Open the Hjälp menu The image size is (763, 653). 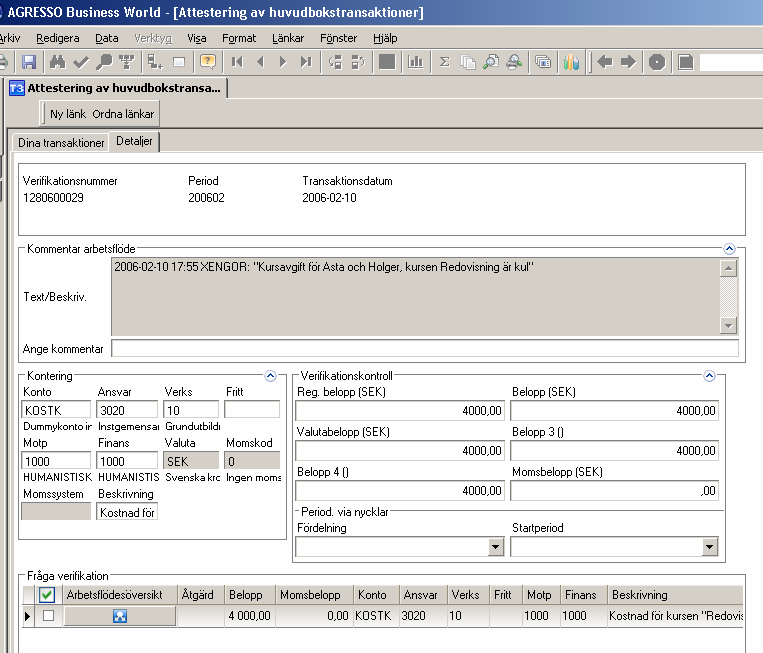point(385,38)
